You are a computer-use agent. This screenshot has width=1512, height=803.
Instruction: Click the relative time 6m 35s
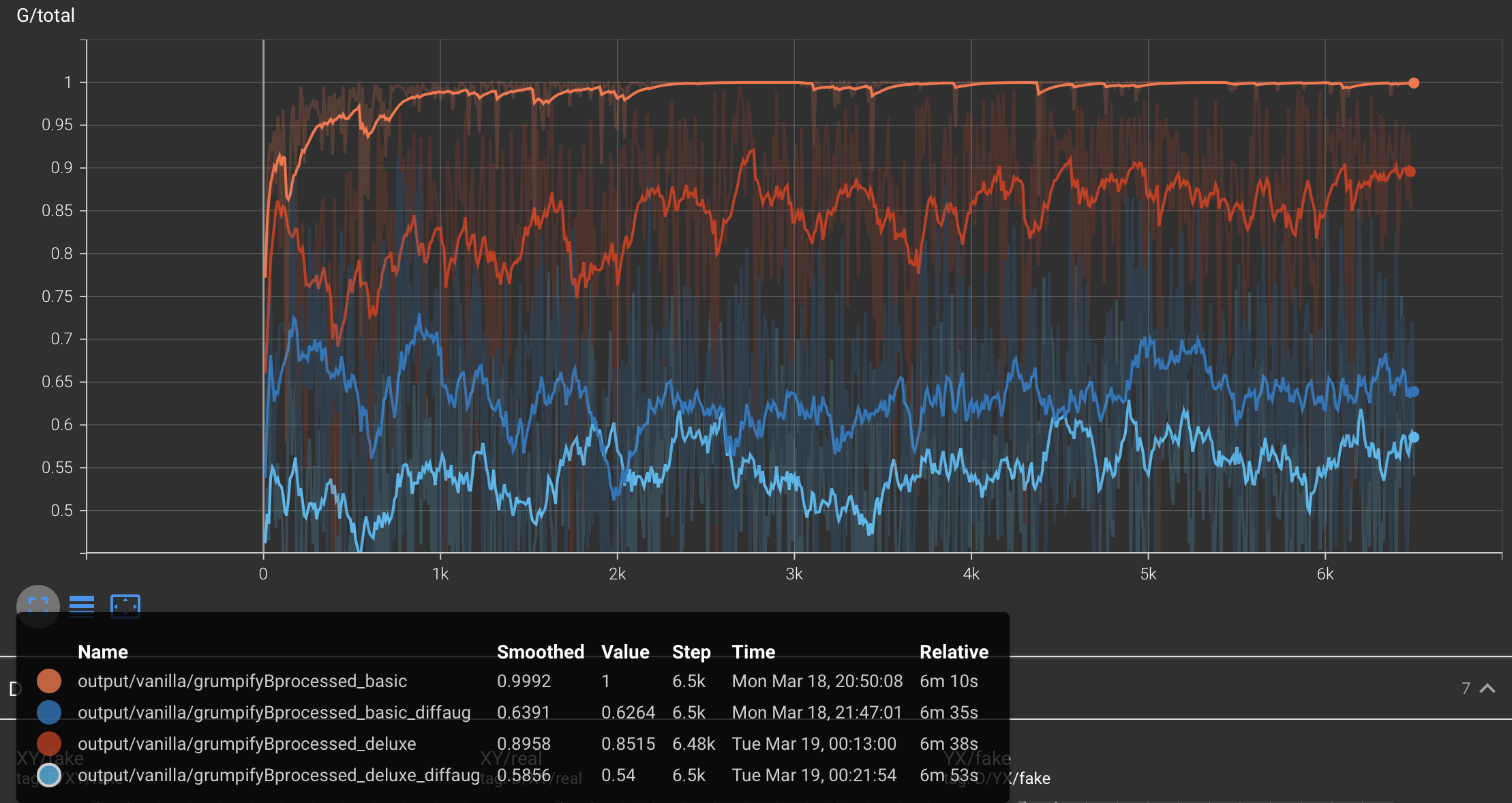949,712
